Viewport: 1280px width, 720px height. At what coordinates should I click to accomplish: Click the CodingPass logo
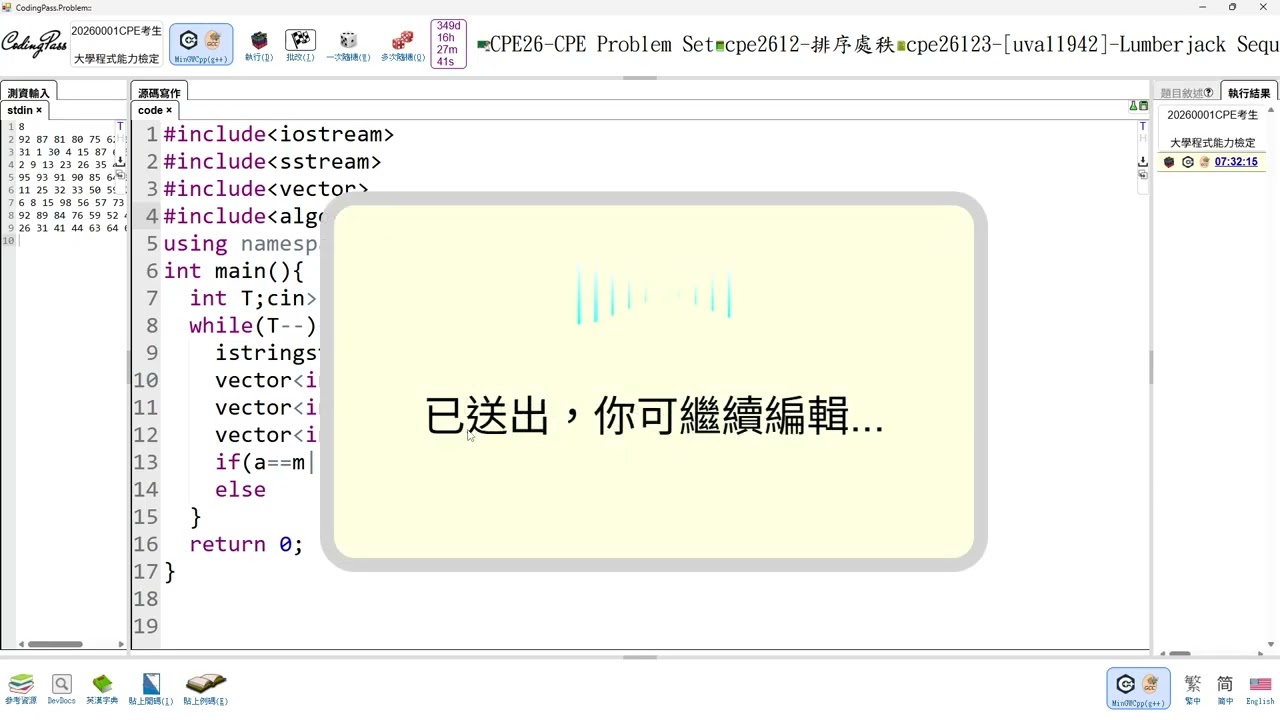point(34,43)
